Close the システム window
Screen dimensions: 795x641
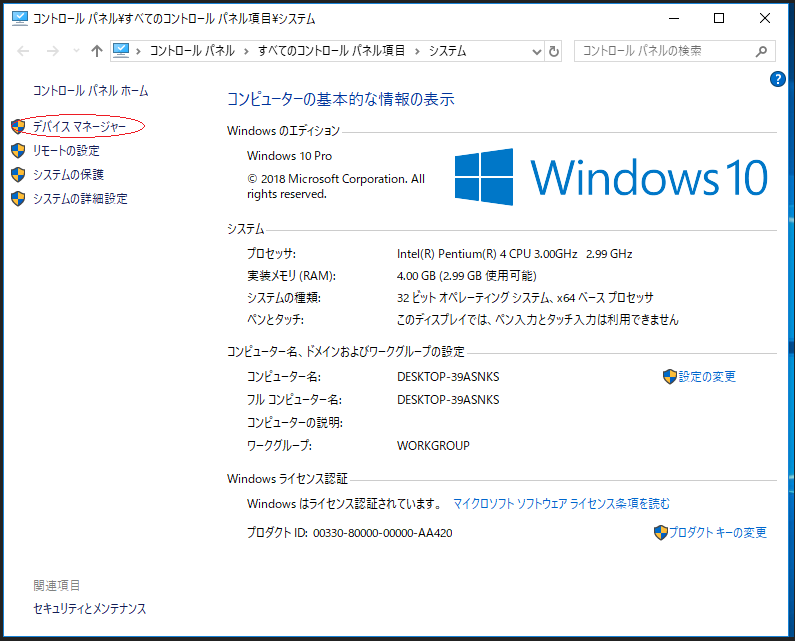[x=765, y=18]
